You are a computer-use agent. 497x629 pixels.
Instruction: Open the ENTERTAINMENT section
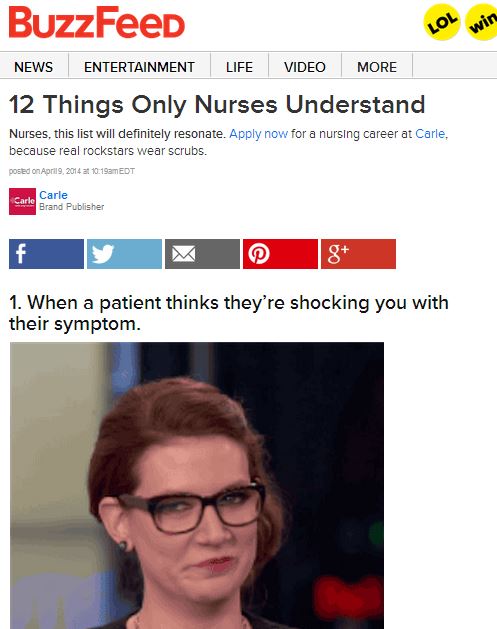pyautogui.click(x=139, y=67)
